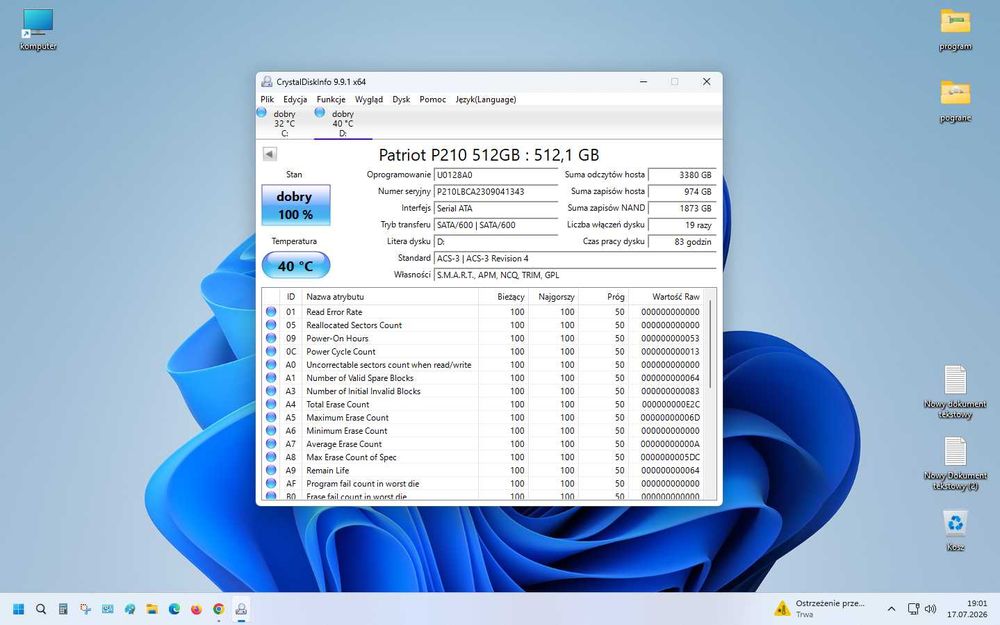
Task: Open the Kosz recycle bin icon
Action: (x=955, y=530)
